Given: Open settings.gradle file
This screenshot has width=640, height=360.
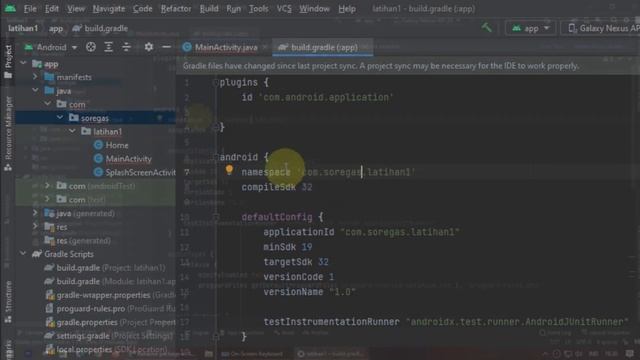Looking at the screenshot, I should (x=108, y=336).
